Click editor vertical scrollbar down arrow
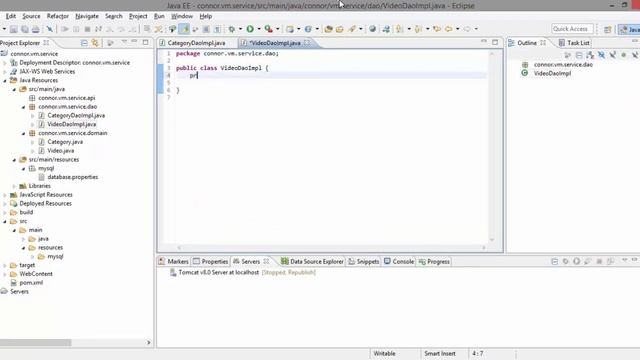Image resolution: width=640 pixels, height=360 pixels. [492, 240]
